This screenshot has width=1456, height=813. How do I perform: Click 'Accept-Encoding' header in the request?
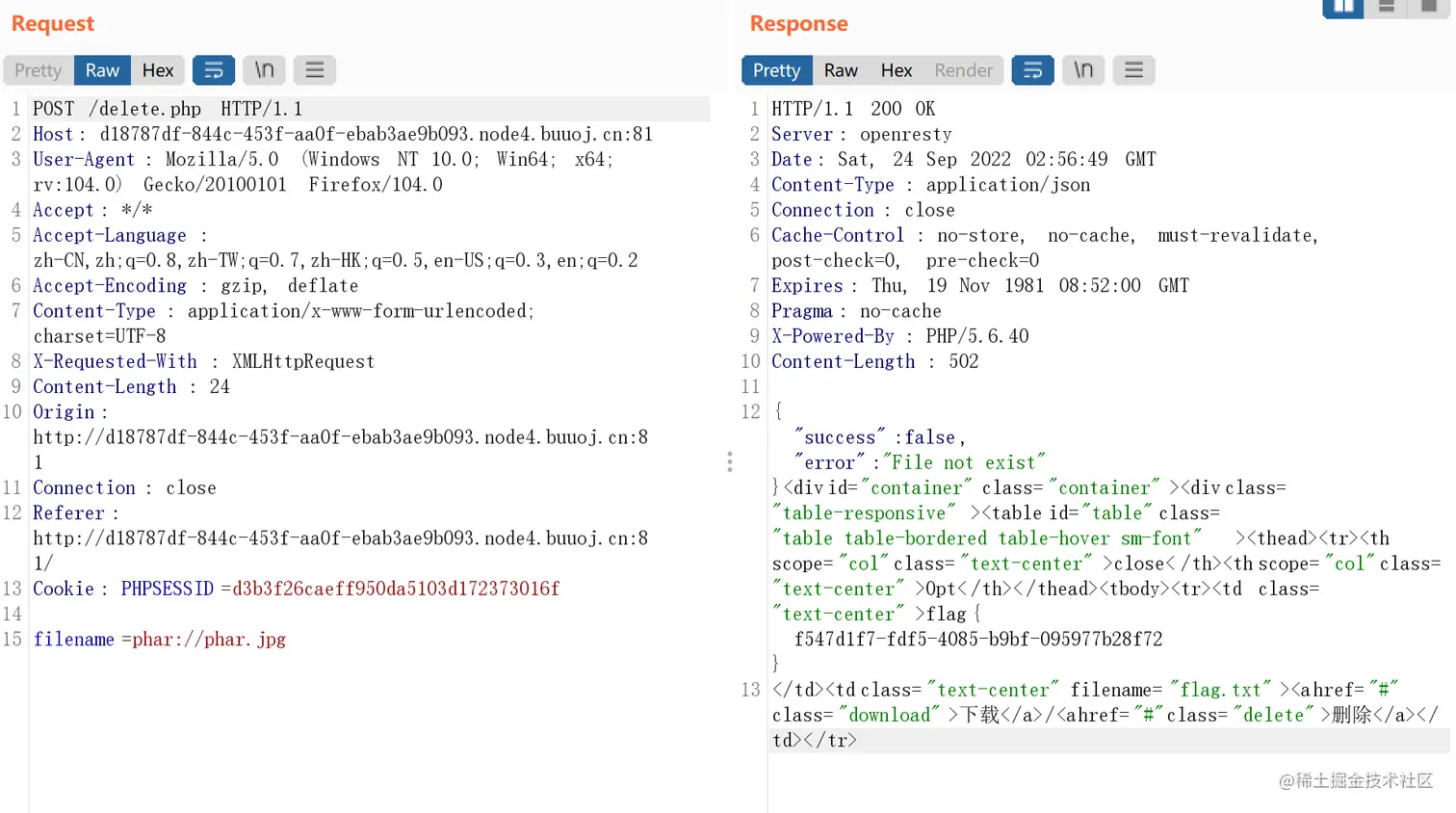point(110,286)
